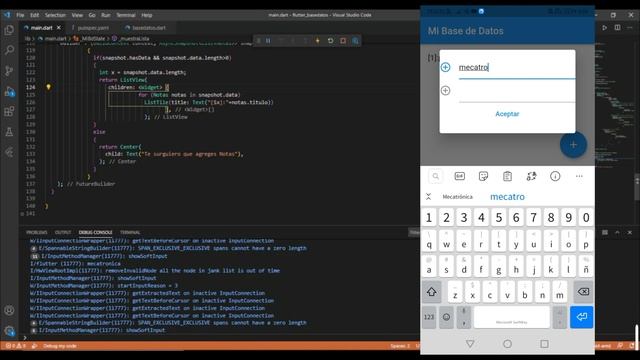Open the Run menu
Screen dimensions: 640x360
[x=106, y=15]
